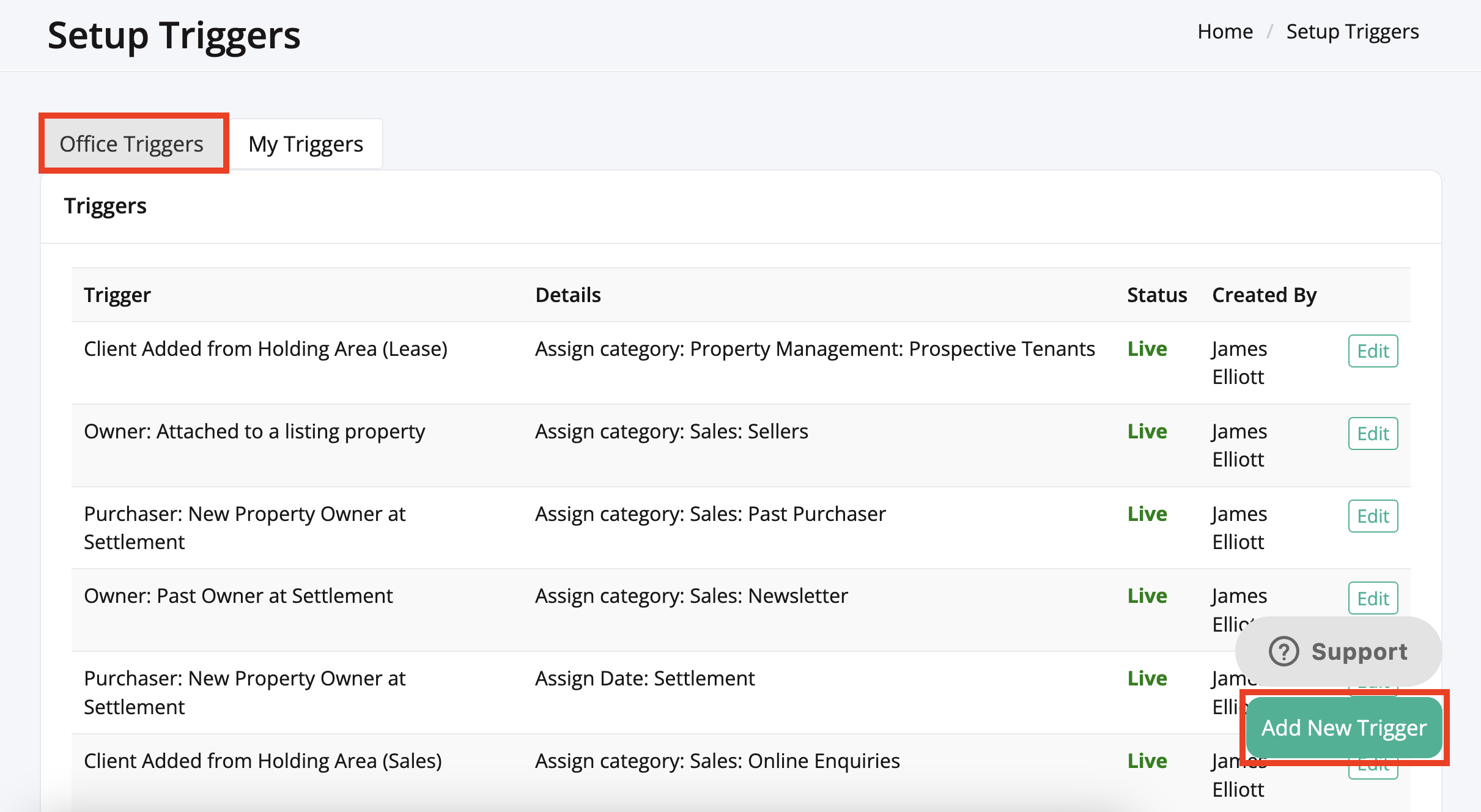Click the Status column header

click(x=1157, y=295)
